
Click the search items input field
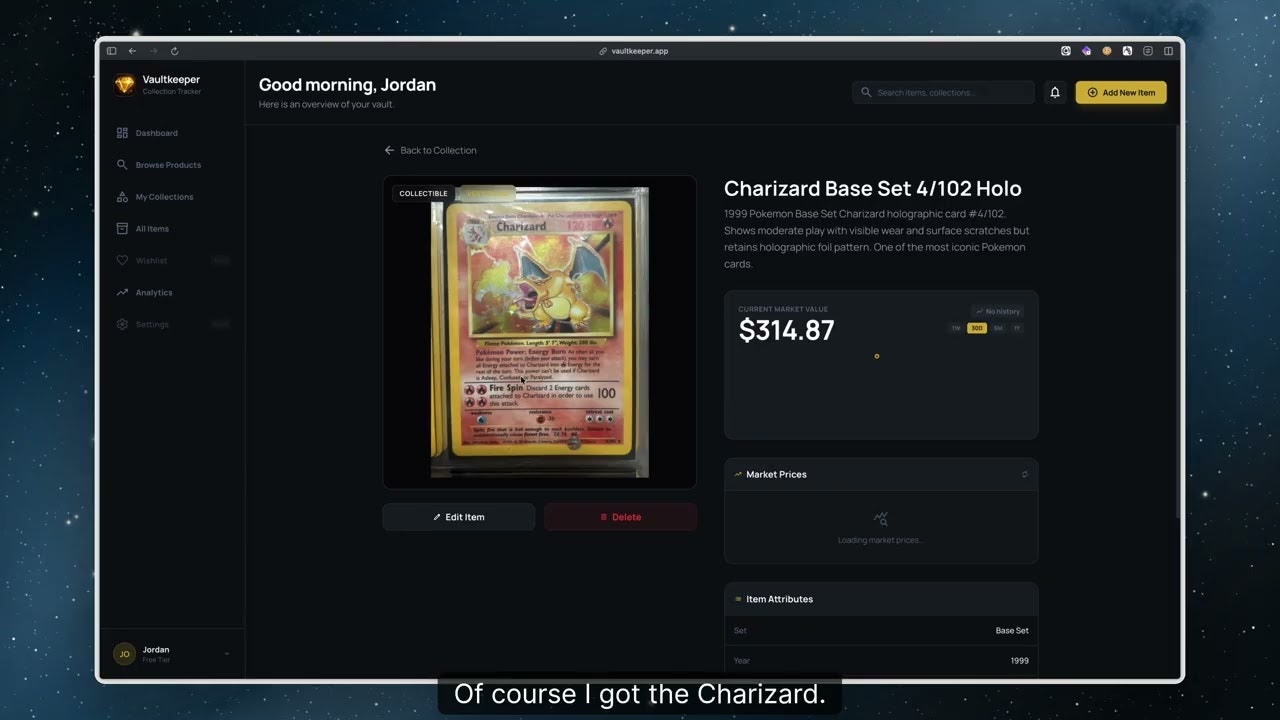coord(943,93)
